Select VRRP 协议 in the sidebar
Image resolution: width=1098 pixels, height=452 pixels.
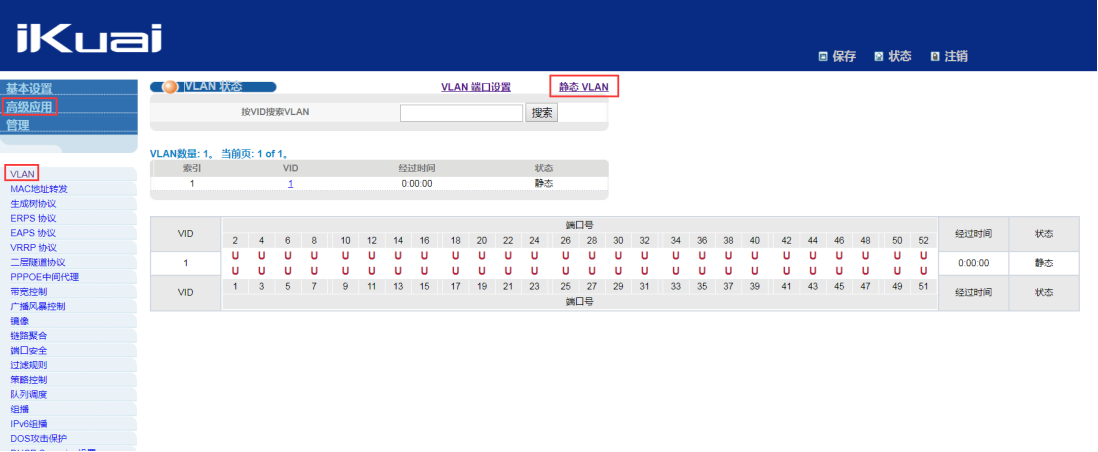coord(34,247)
